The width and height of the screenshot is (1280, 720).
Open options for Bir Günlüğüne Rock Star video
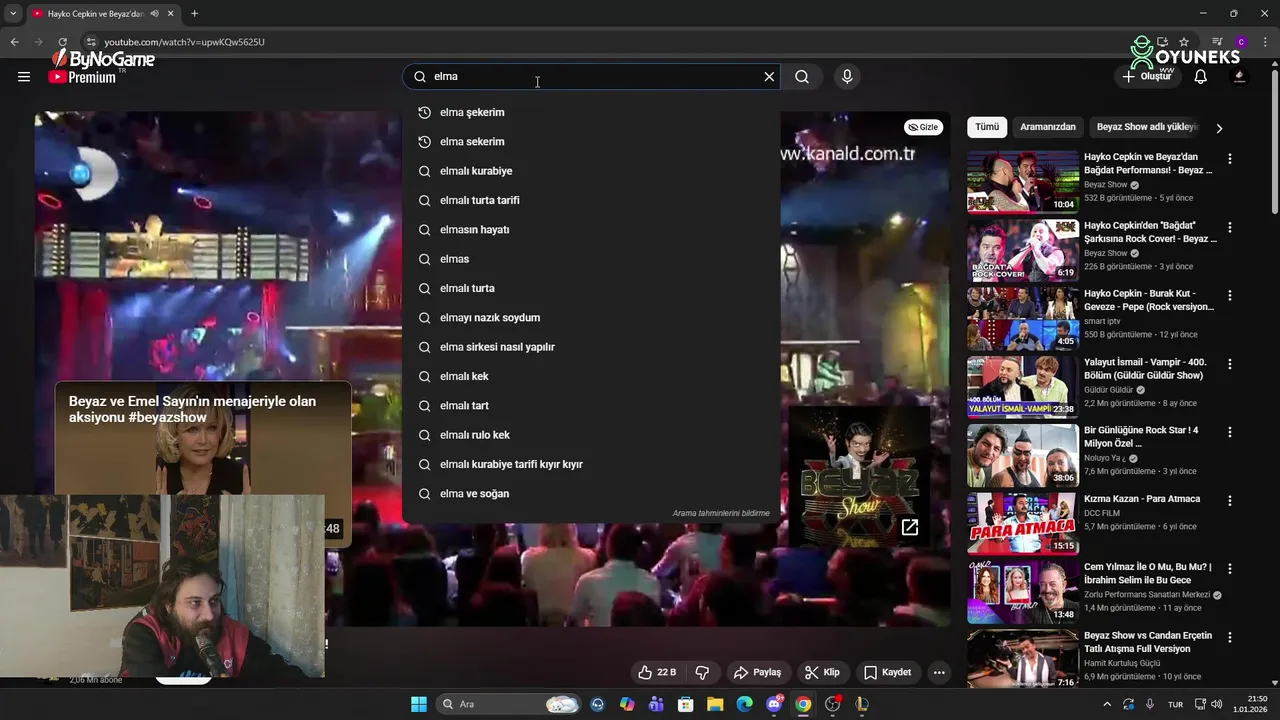point(1230,432)
